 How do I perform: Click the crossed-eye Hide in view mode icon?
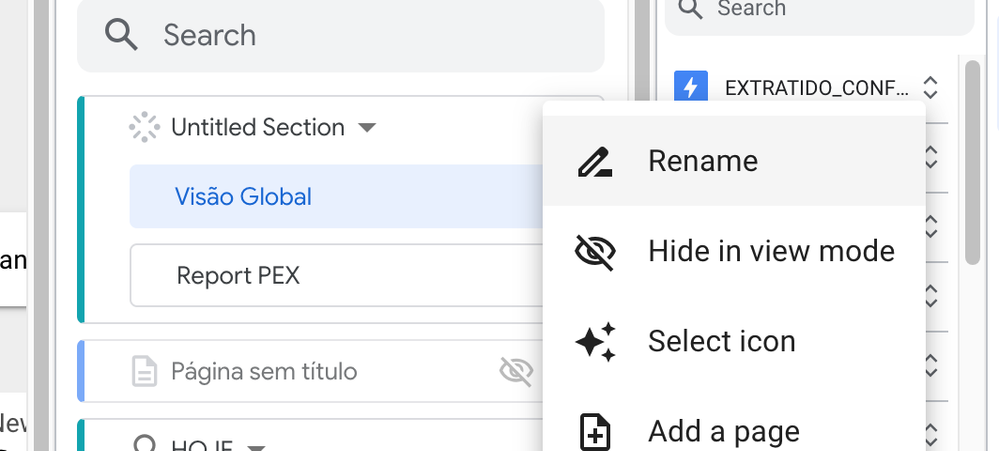coord(595,252)
